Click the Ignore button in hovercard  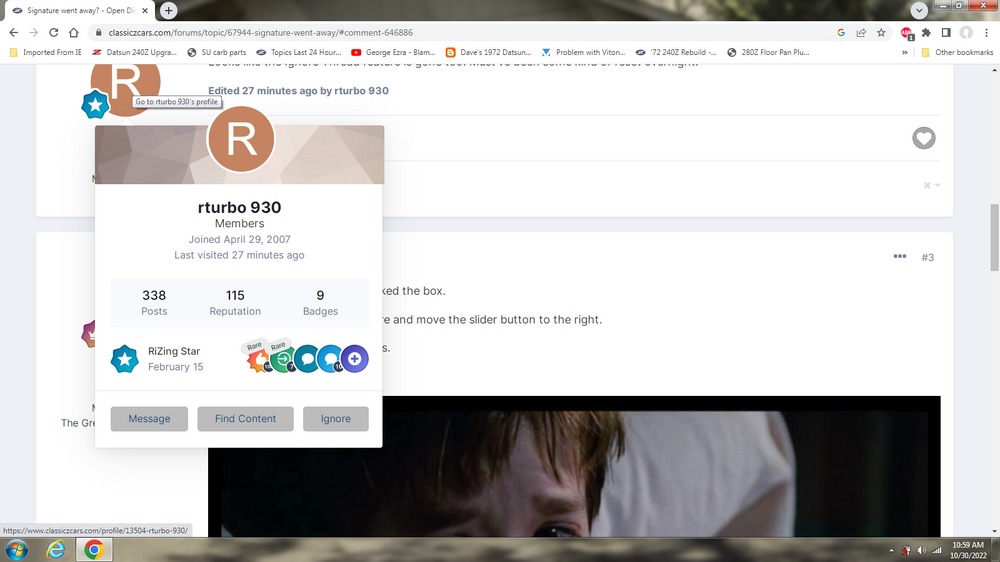335,418
